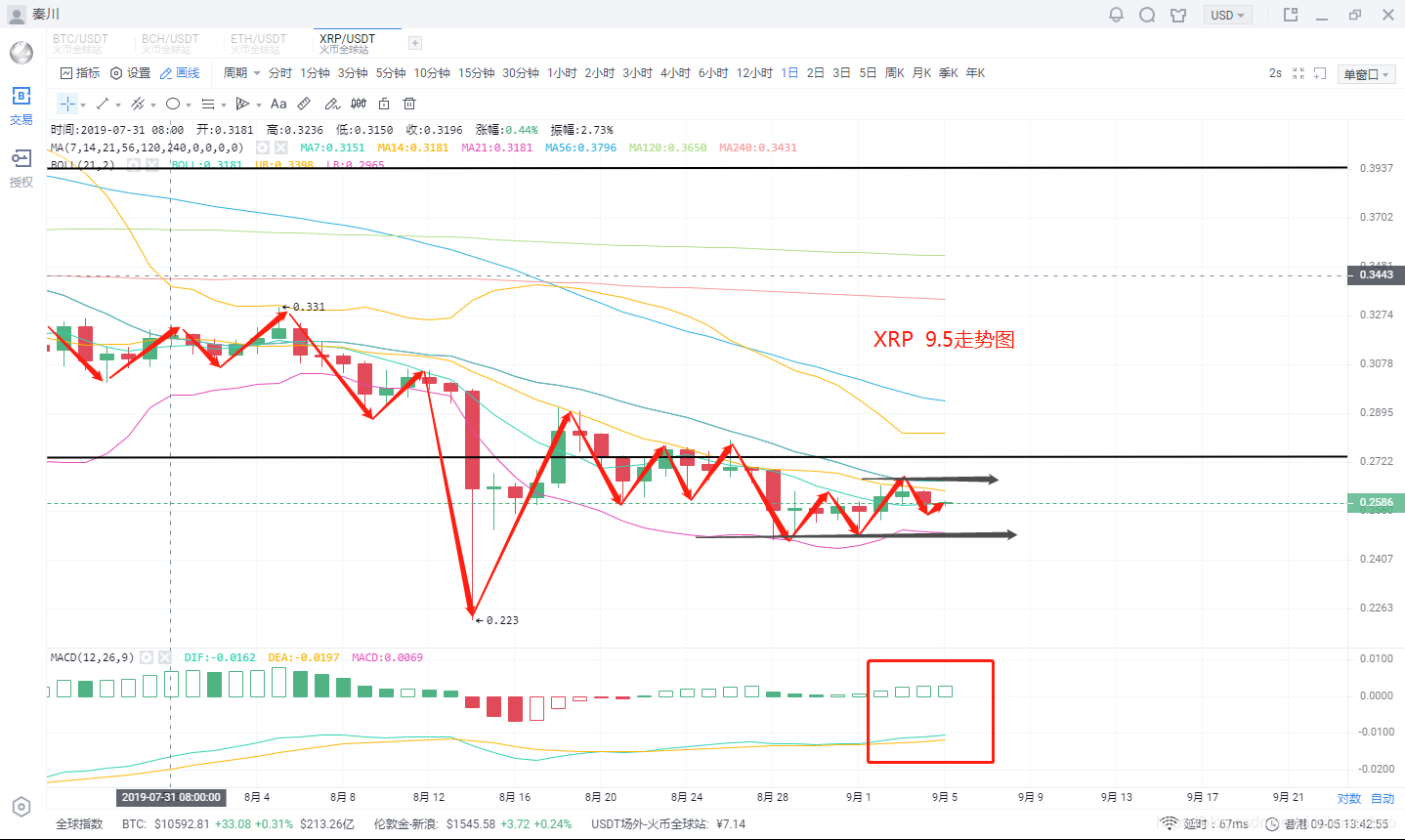Open the 交易 trading sidebar icon
Viewport: 1405px width, 840px height.
tap(21, 105)
